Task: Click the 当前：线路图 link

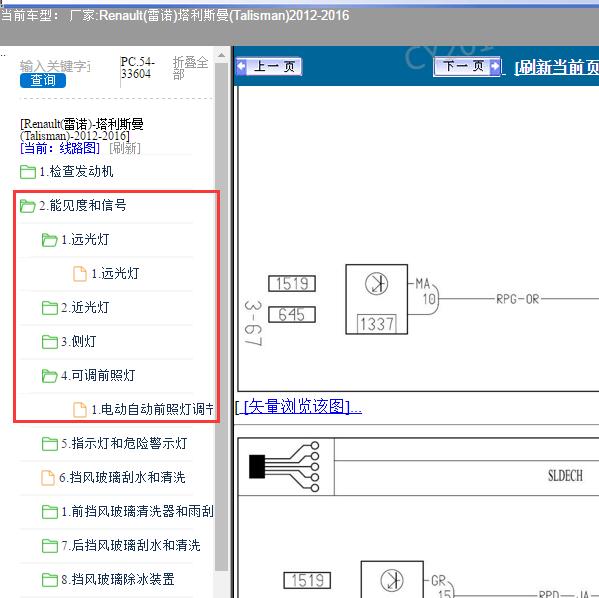Action: (60, 148)
